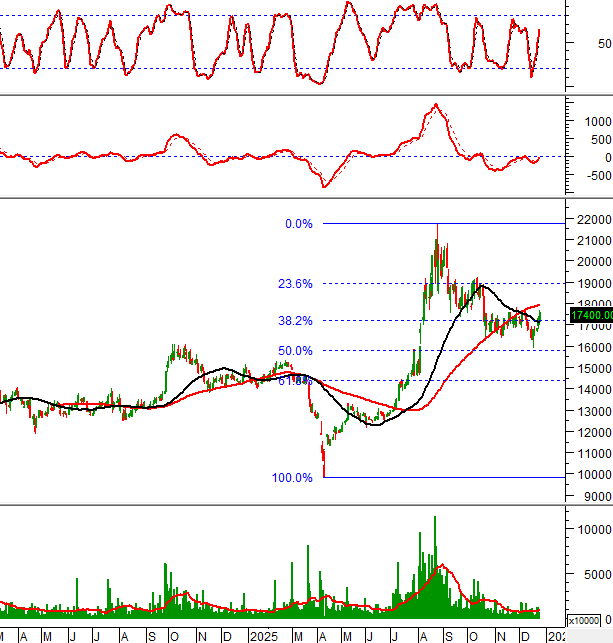This screenshot has width=613, height=643.
Task: Click the candlestick peak near 21000
Action: [437, 240]
